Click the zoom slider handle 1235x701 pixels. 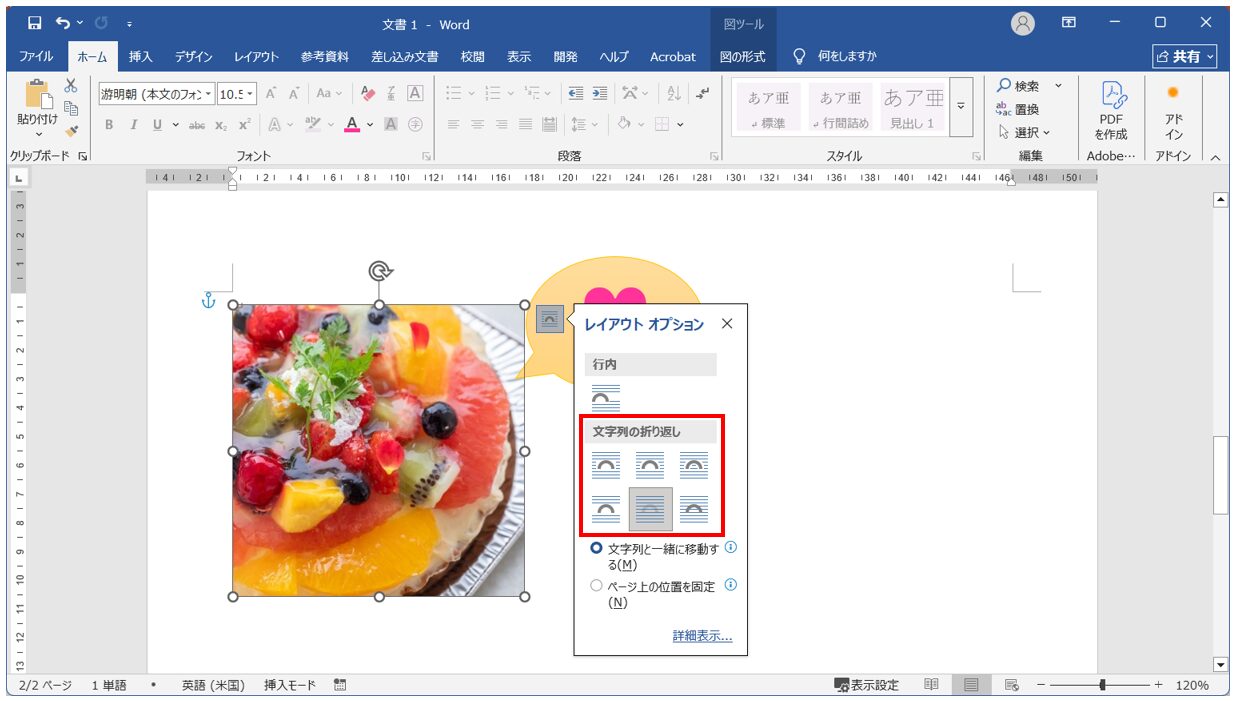(x=1102, y=685)
